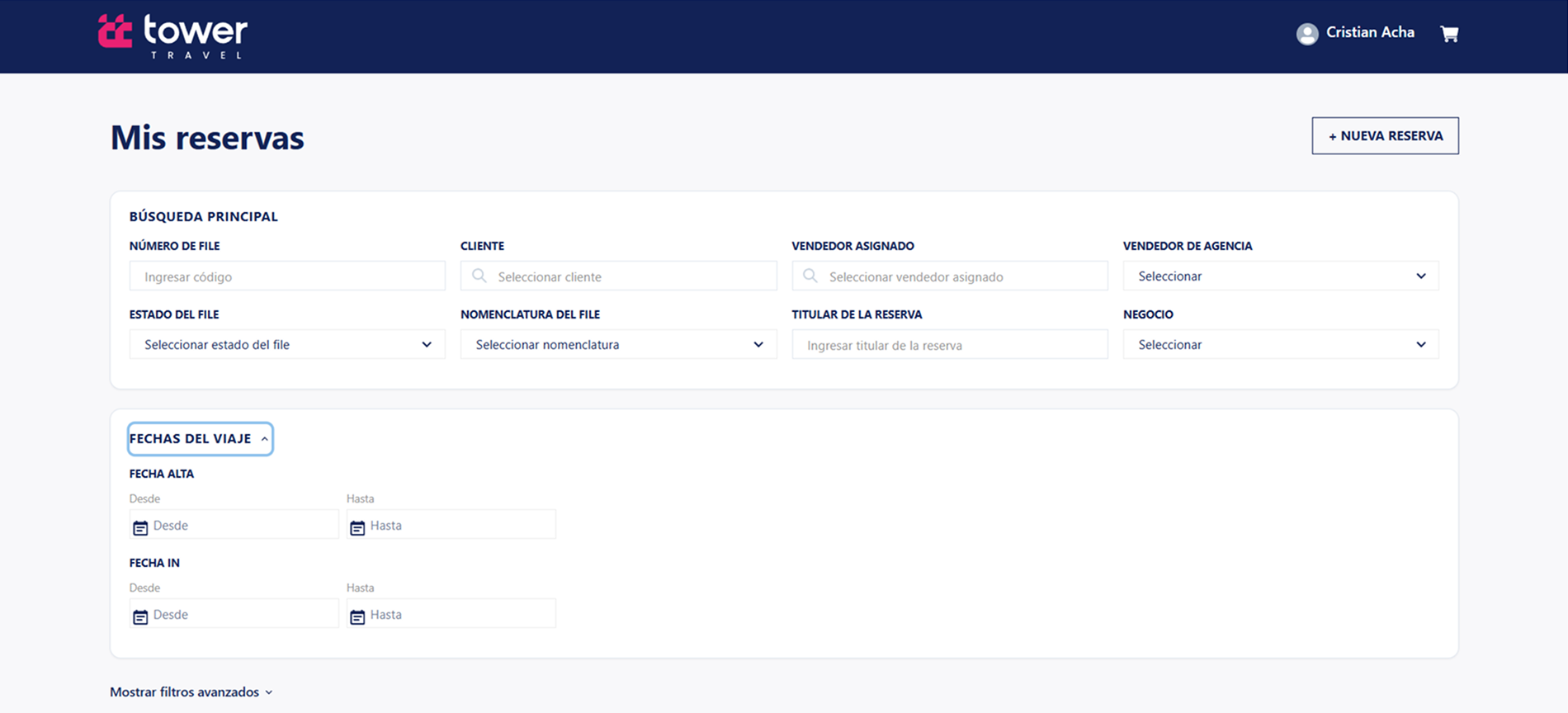The height and width of the screenshot is (713, 1568).
Task: Open Estado del File dropdown
Action: (x=287, y=344)
